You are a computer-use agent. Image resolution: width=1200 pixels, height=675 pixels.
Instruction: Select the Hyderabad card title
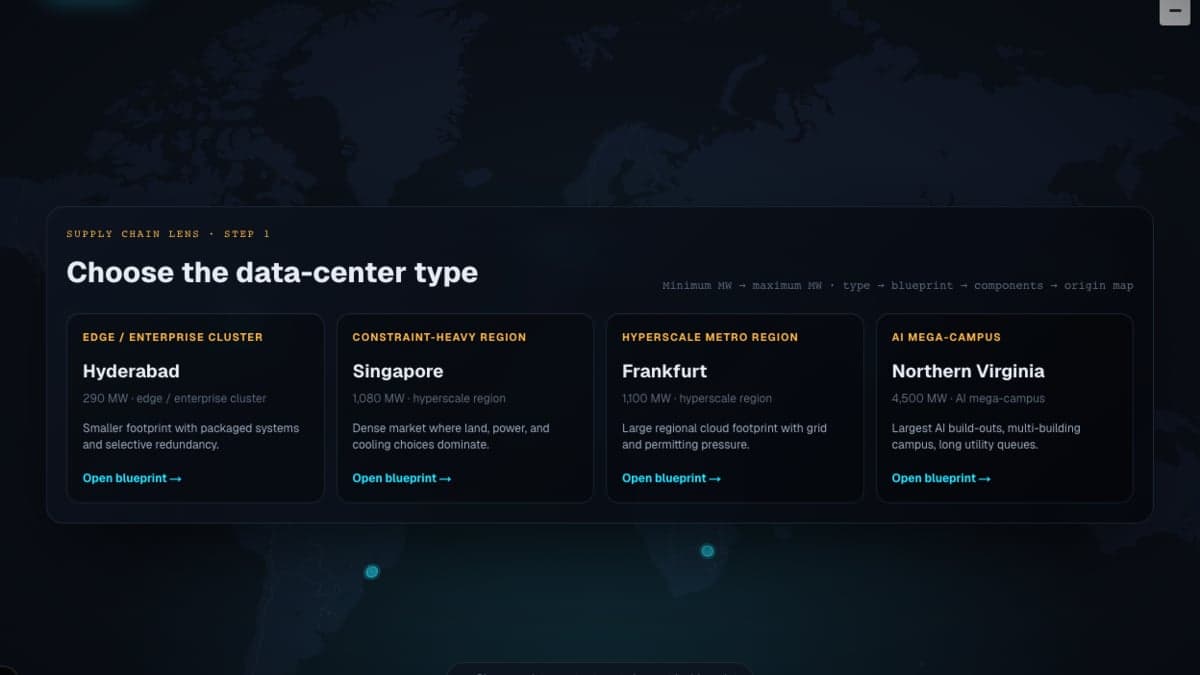pyautogui.click(x=131, y=371)
